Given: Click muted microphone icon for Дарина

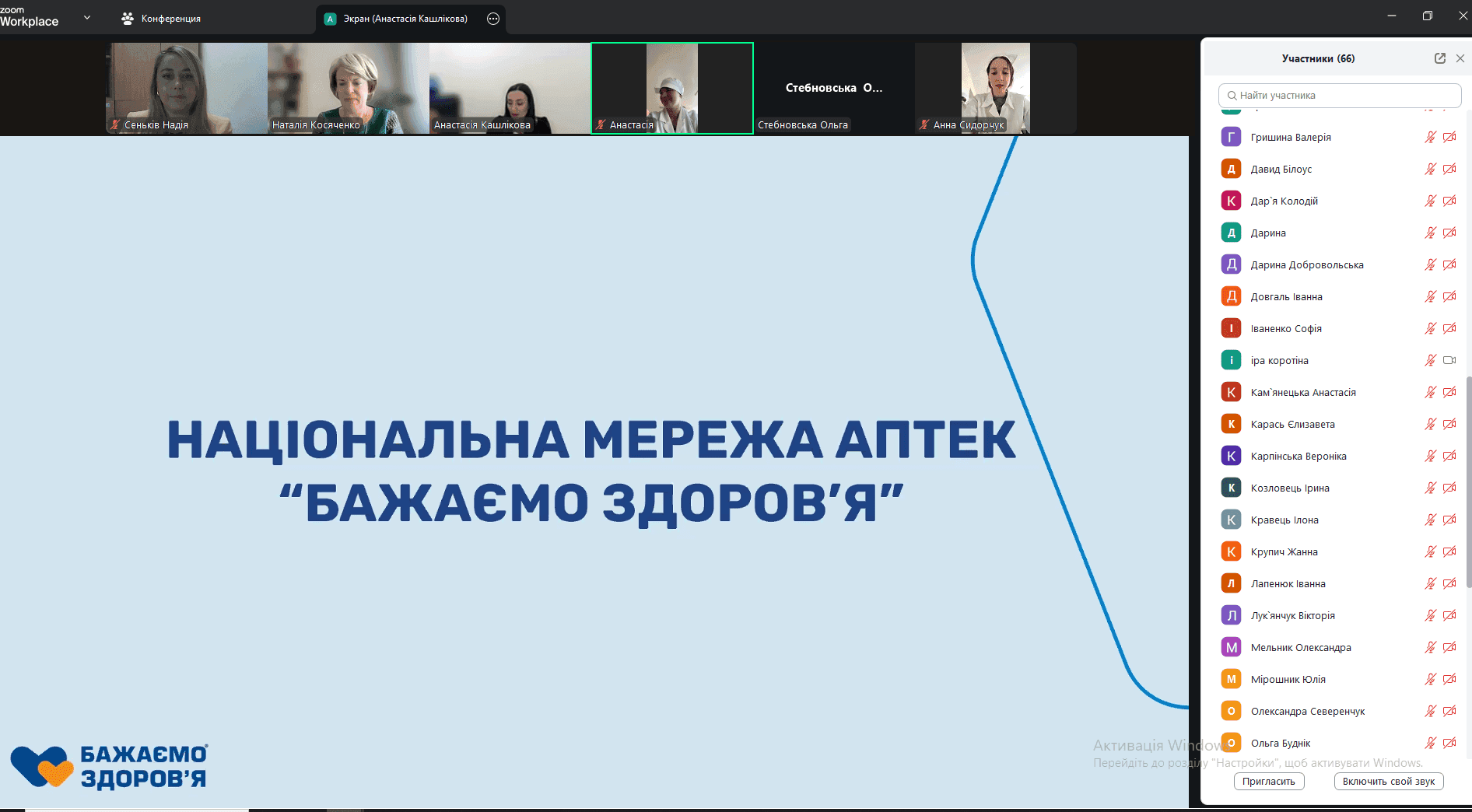Looking at the screenshot, I should (1430, 233).
